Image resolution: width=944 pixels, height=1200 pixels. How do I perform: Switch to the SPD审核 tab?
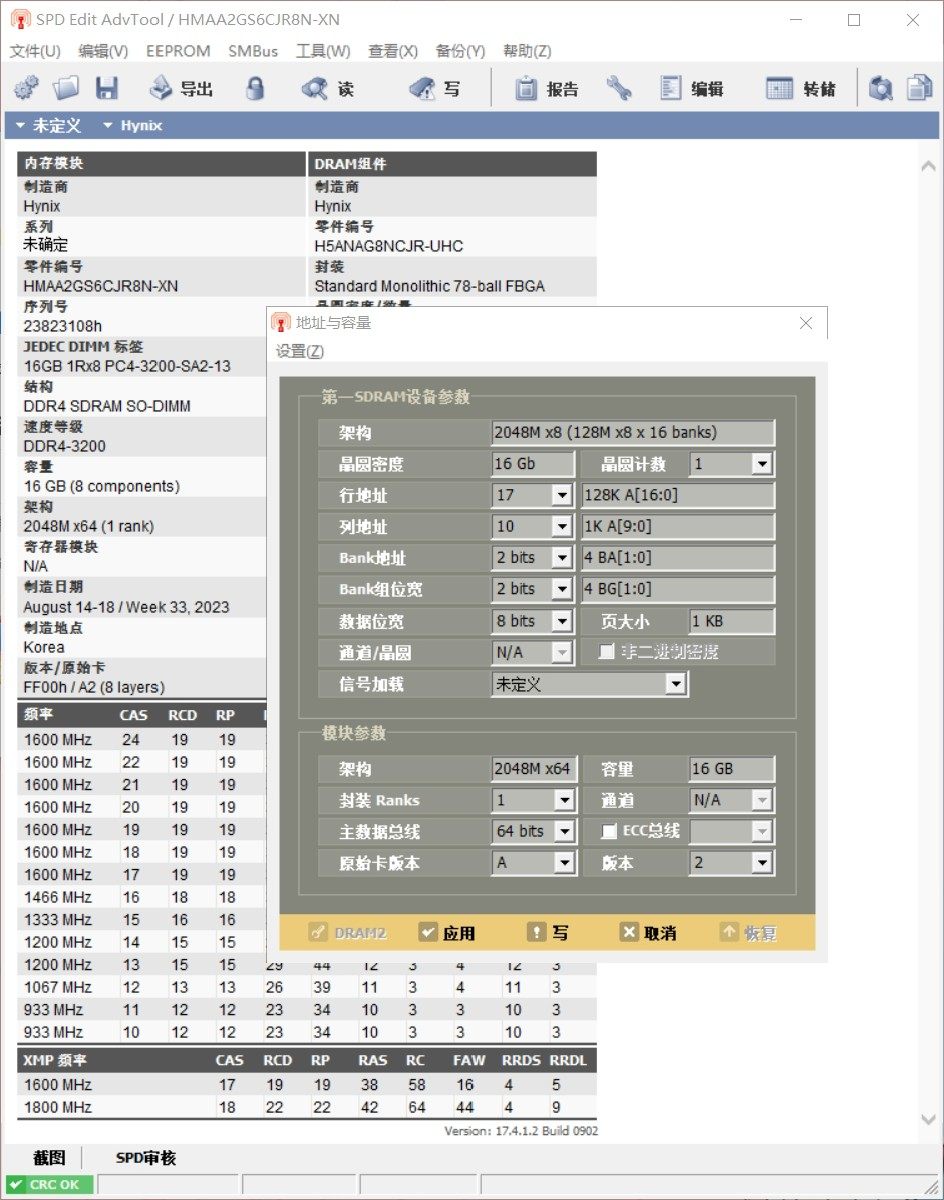[x=146, y=1157]
